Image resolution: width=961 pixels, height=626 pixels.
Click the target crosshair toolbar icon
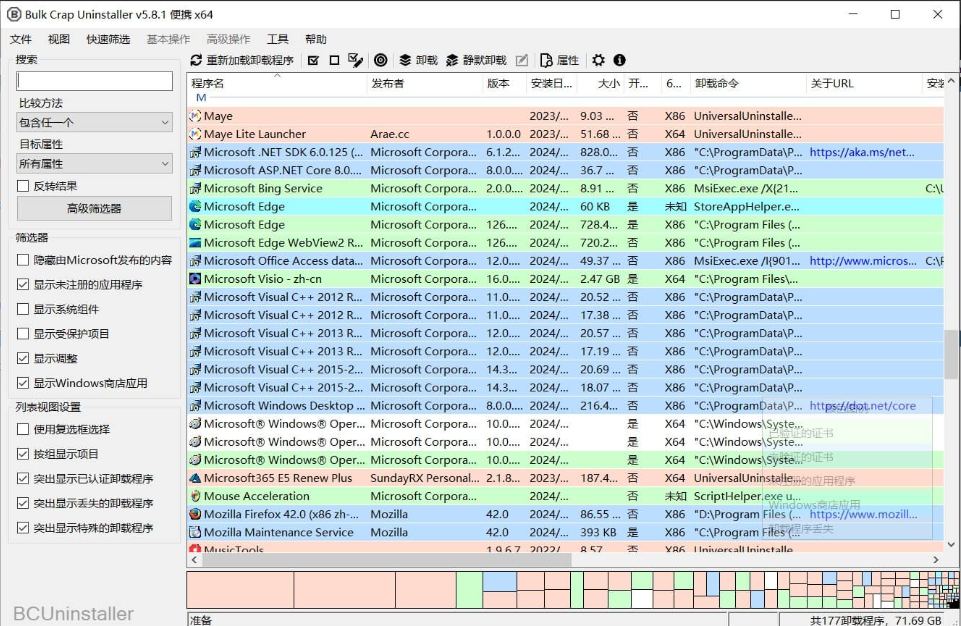tap(381, 60)
